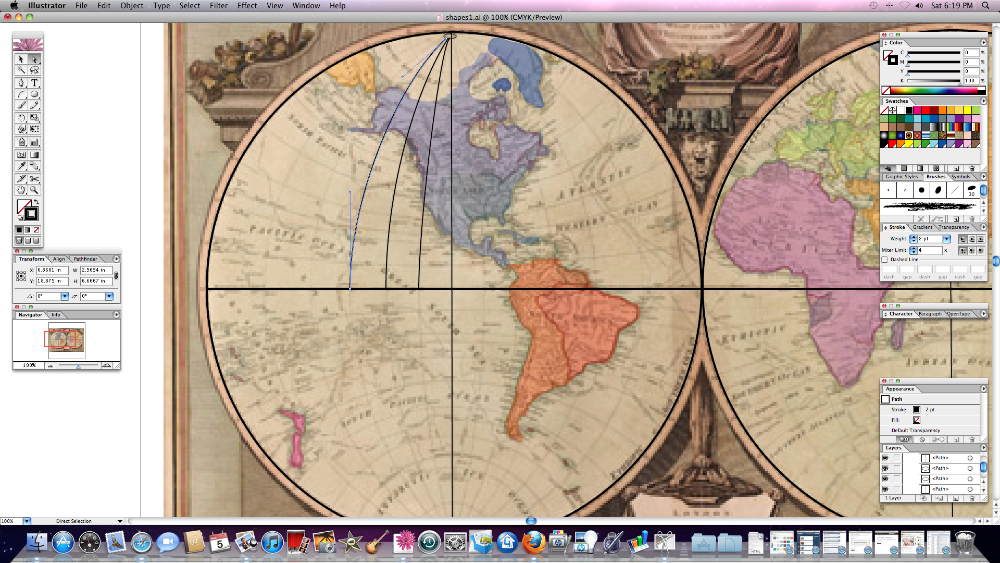1000x563 pixels.
Task: Select the Pen tool
Action: coord(21,83)
